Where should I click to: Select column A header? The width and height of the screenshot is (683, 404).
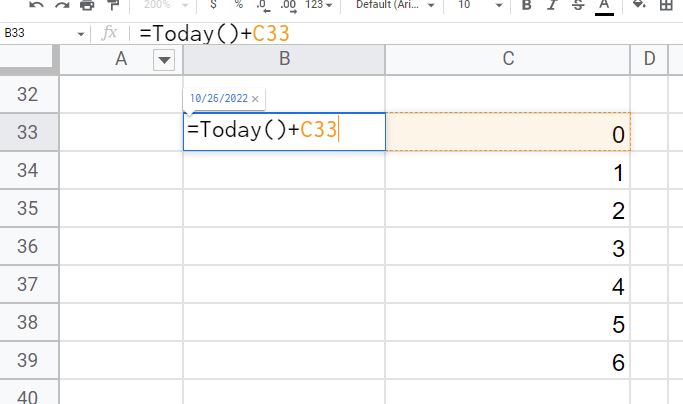(x=121, y=59)
